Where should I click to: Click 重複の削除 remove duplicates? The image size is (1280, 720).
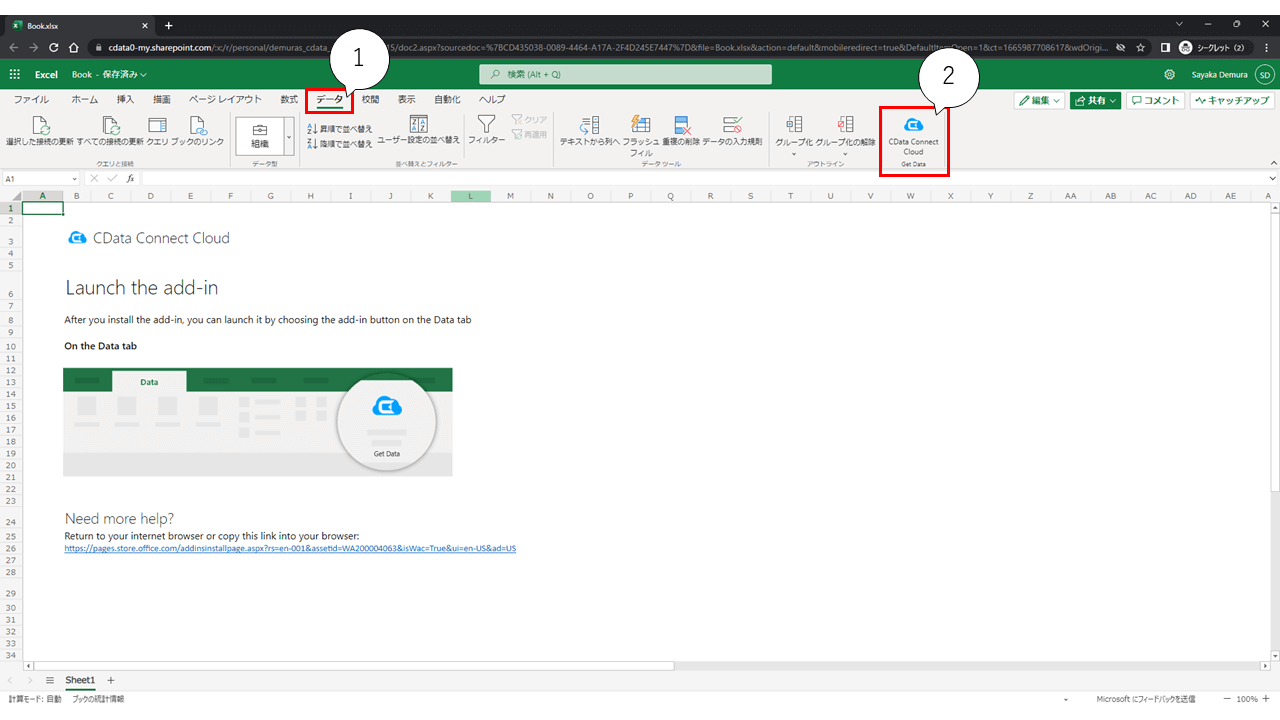click(x=681, y=131)
